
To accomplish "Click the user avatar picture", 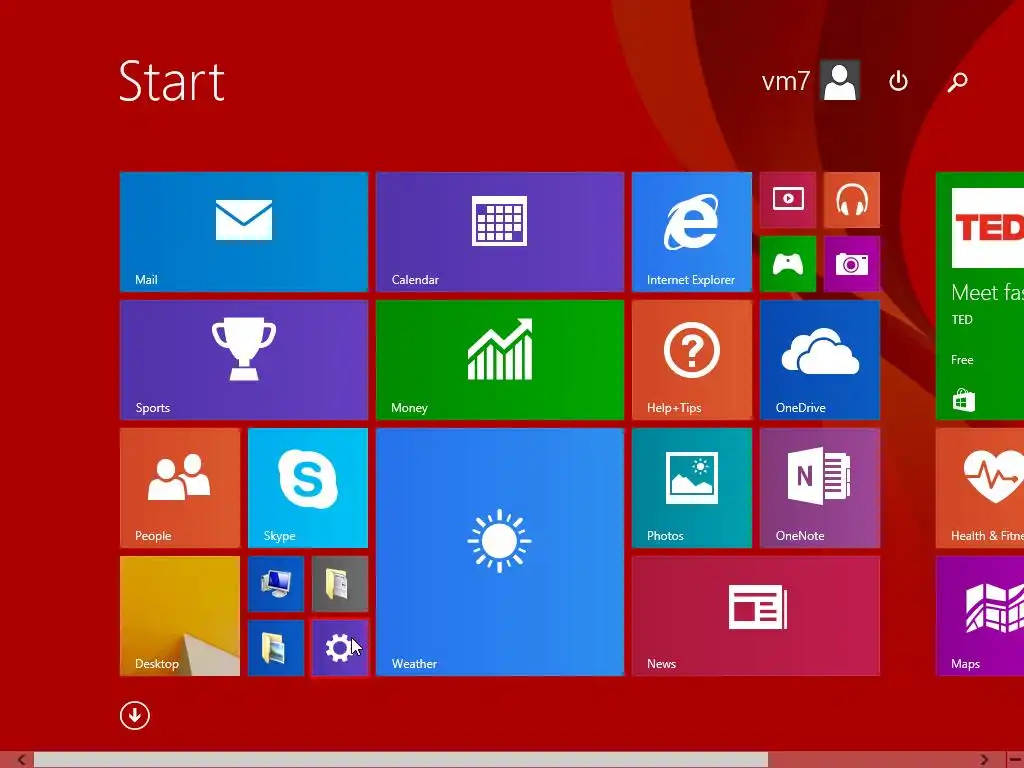I will (840, 81).
